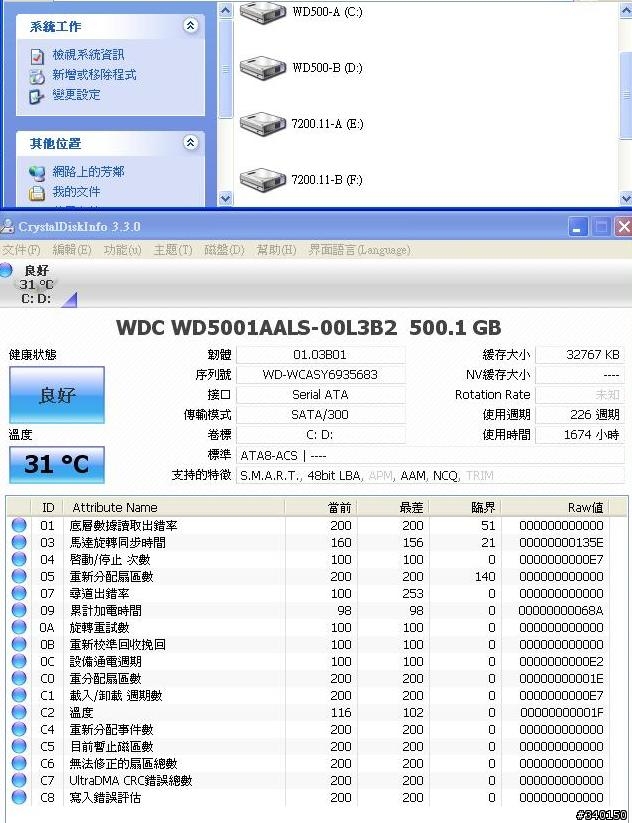Viewport: 632px width, 823px height.
Task: Click the firmware field 01.03B01
Action: point(321,355)
